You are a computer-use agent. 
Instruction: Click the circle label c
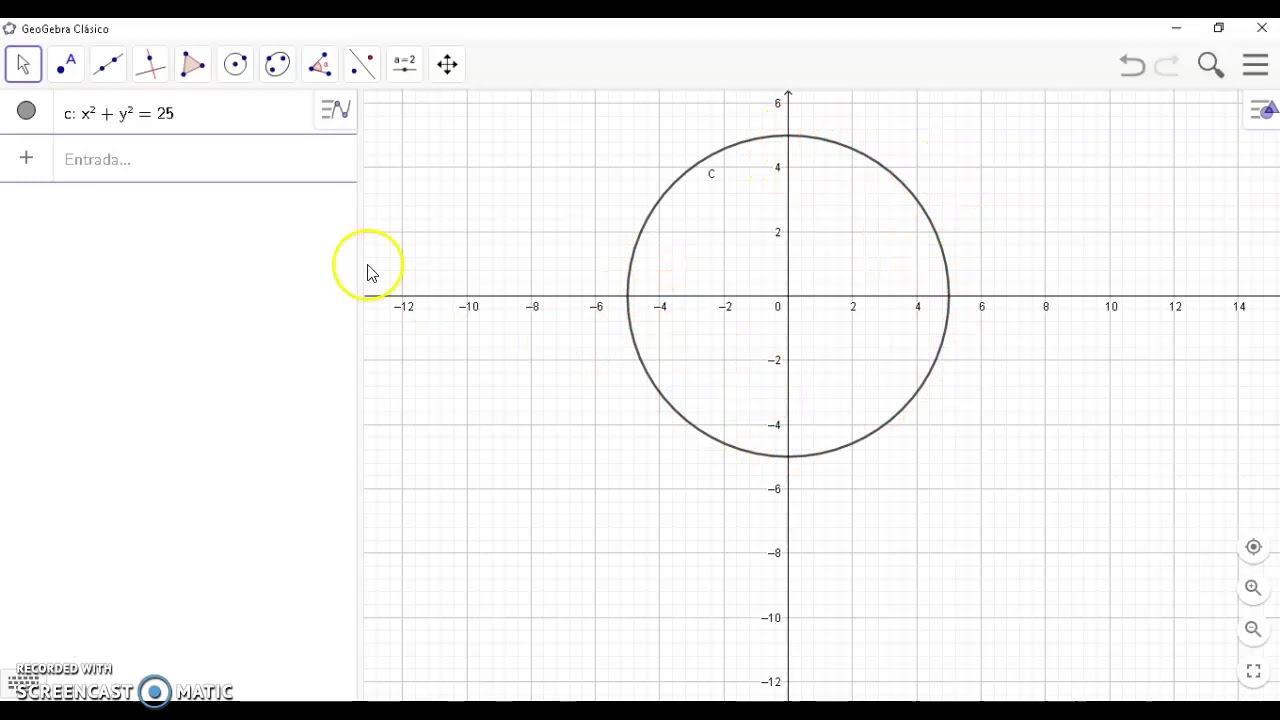711,174
